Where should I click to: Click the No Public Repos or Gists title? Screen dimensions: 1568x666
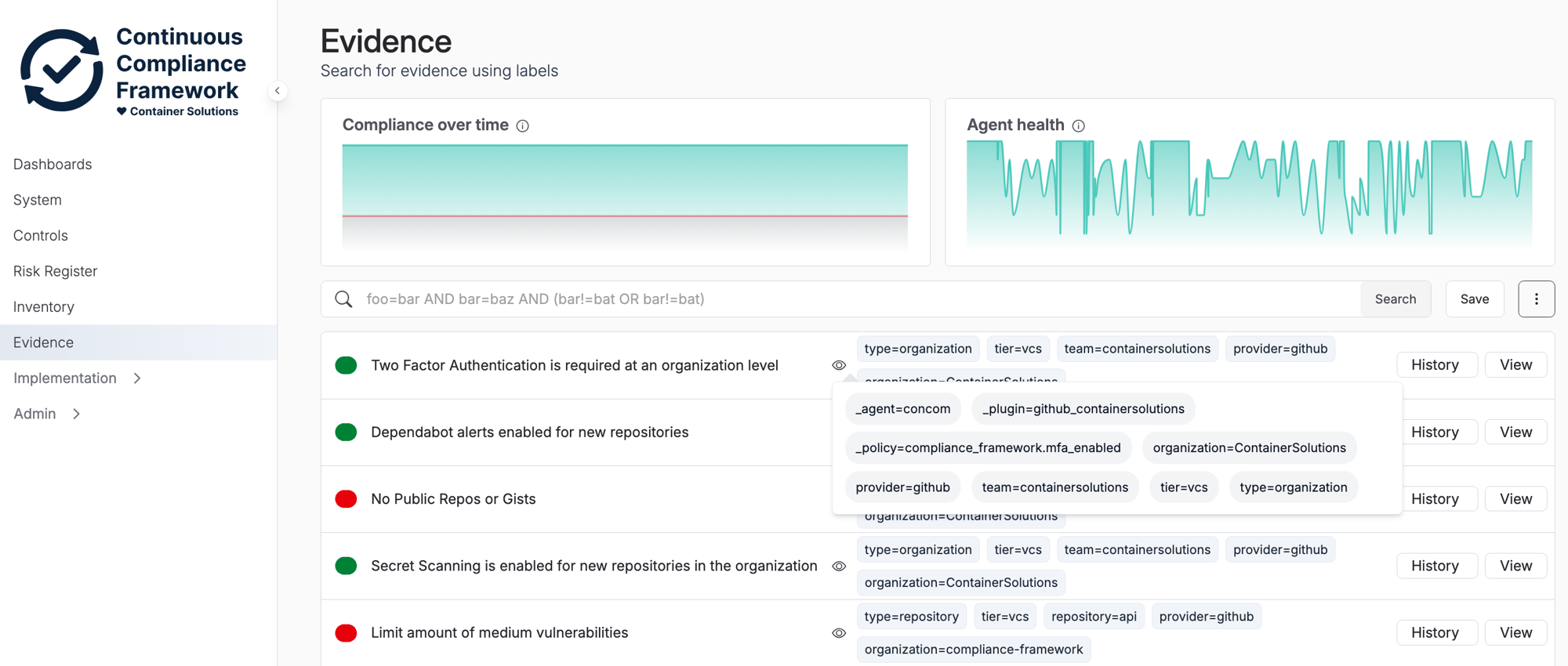click(454, 499)
